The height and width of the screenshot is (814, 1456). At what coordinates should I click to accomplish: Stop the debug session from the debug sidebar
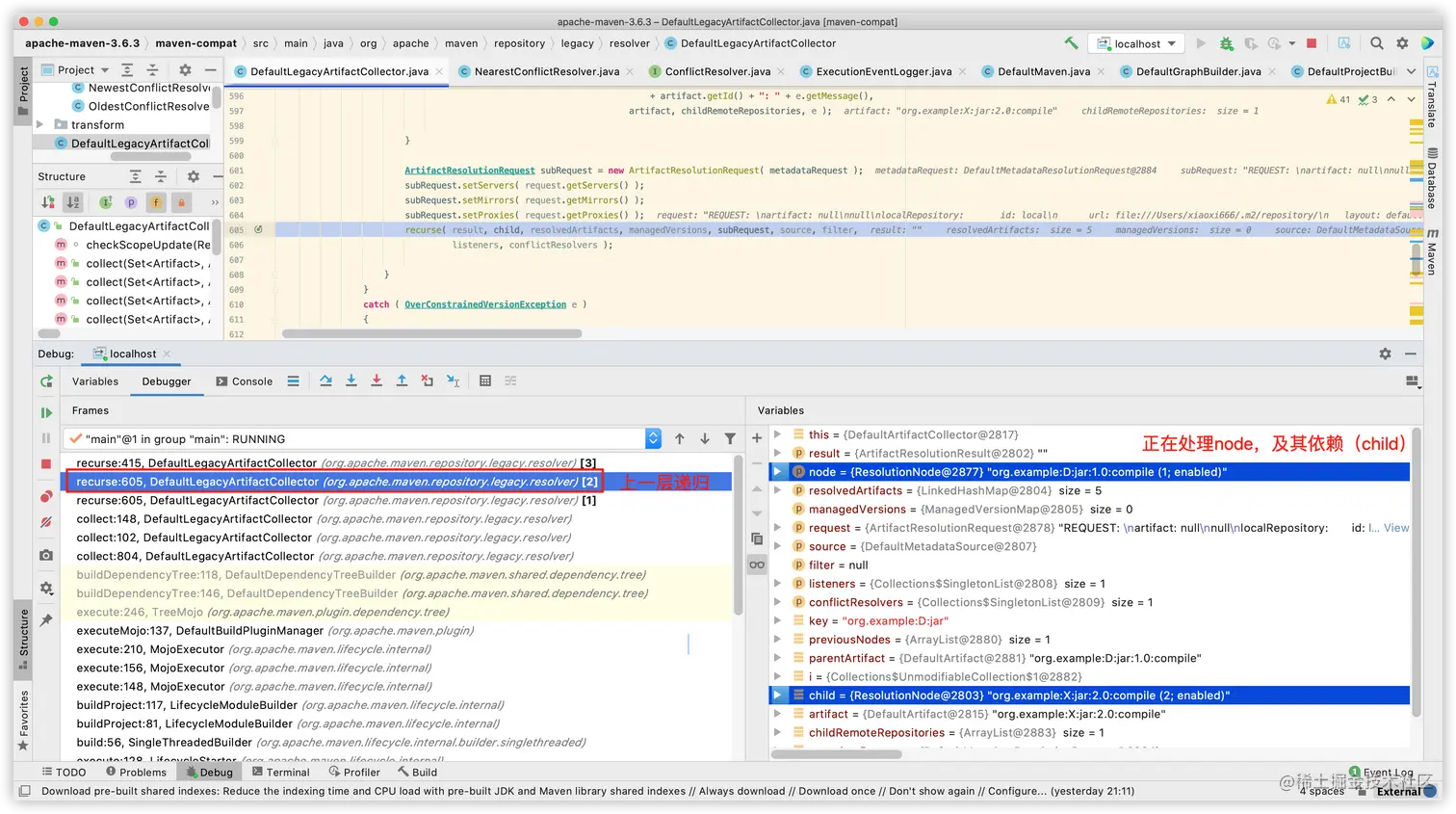[46, 463]
